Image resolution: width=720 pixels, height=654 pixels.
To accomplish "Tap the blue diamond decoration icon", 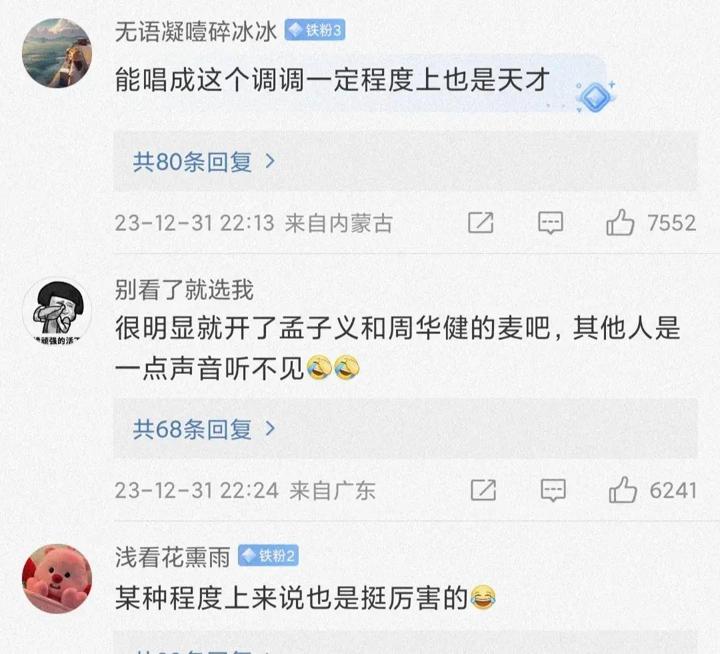I will pyautogui.click(x=596, y=97).
